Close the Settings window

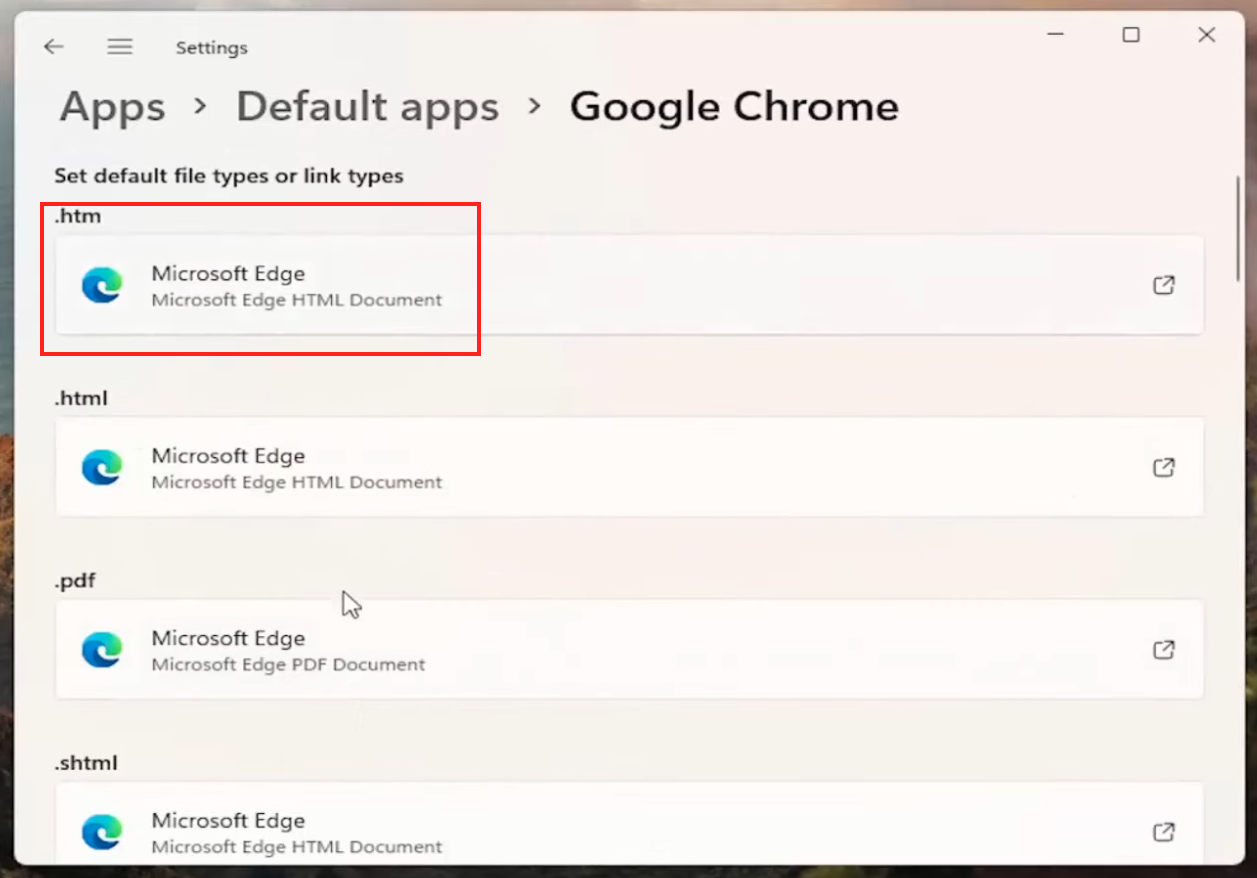[x=1207, y=35]
